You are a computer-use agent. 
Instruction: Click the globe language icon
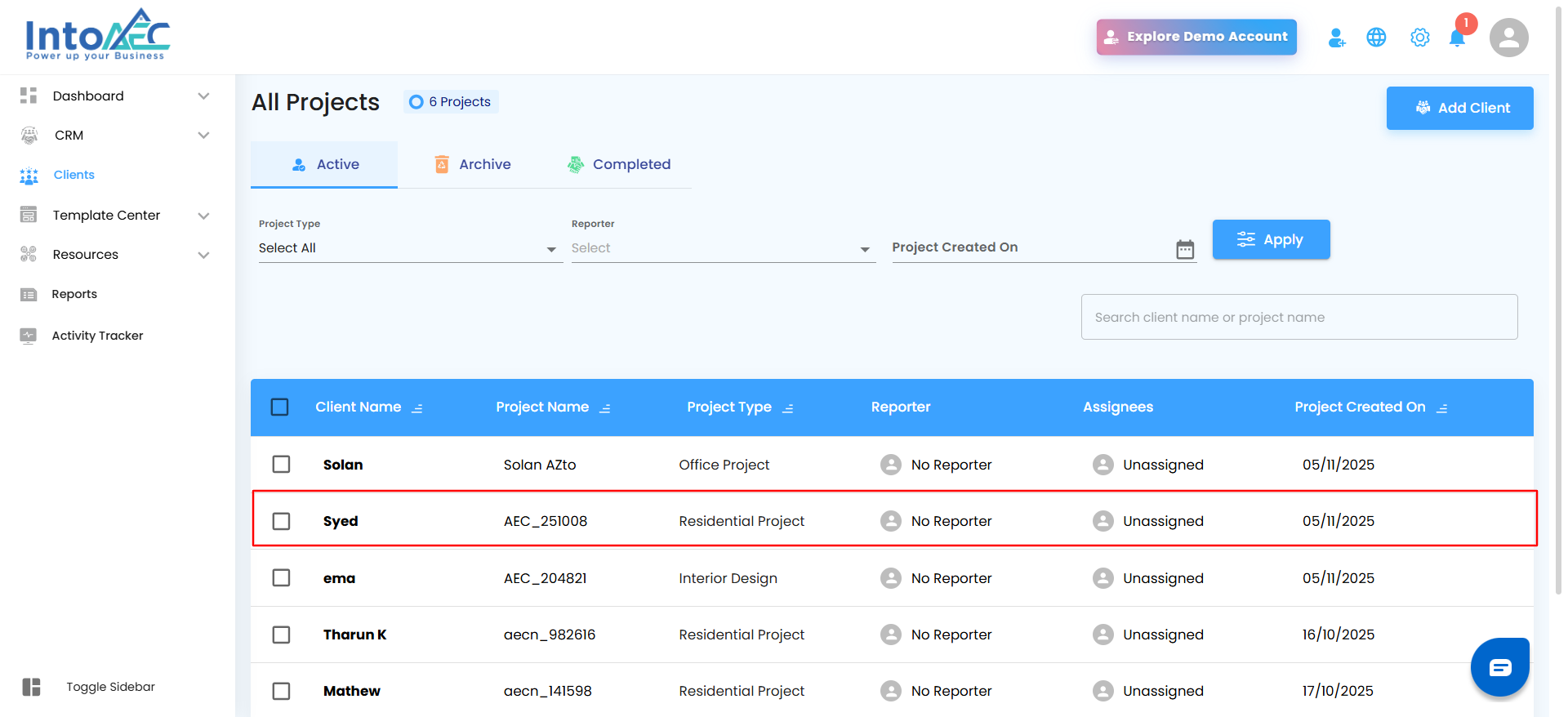coord(1376,38)
